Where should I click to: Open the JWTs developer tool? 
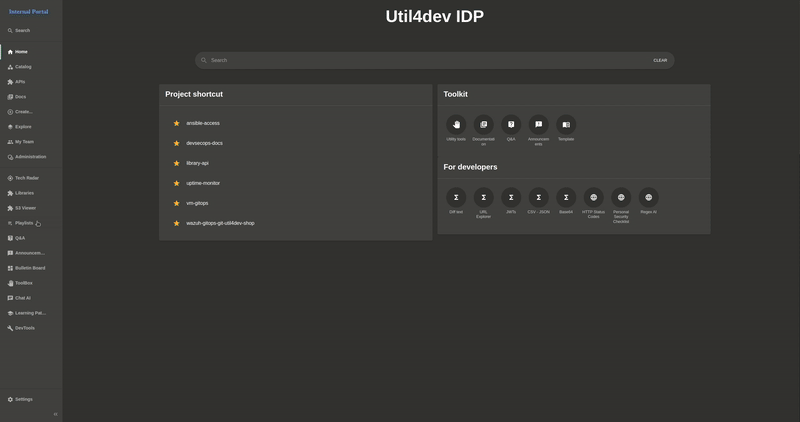511,197
